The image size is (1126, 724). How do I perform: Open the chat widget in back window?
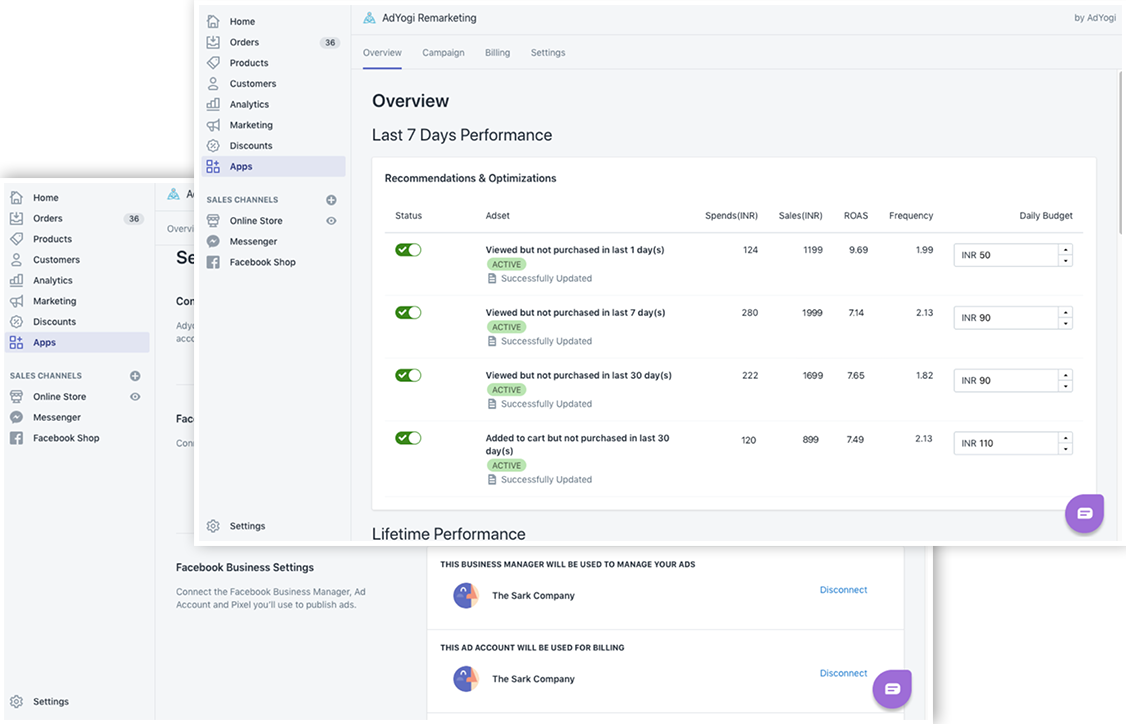892,689
